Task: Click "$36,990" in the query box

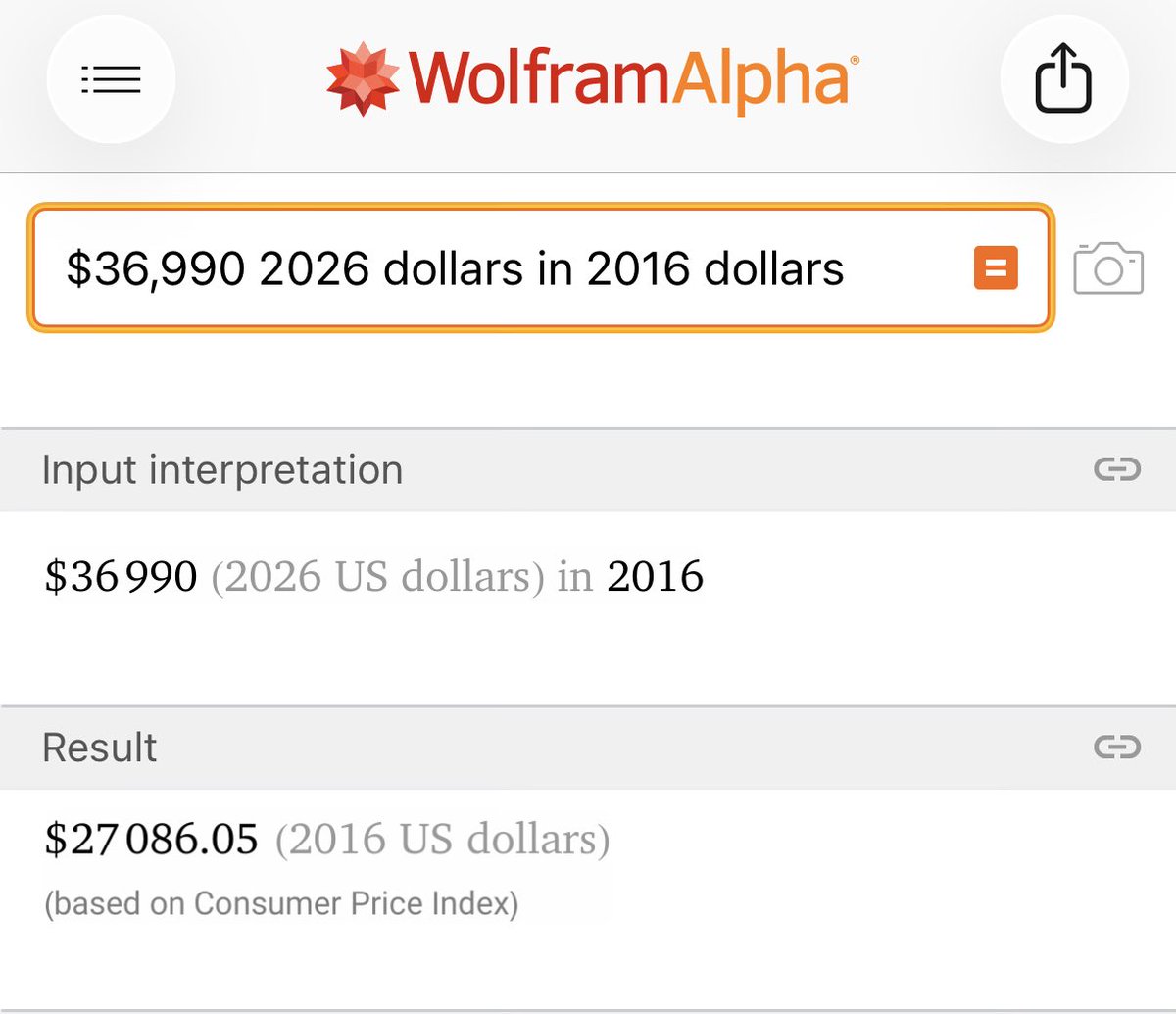Action: pyautogui.click(x=155, y=268)
